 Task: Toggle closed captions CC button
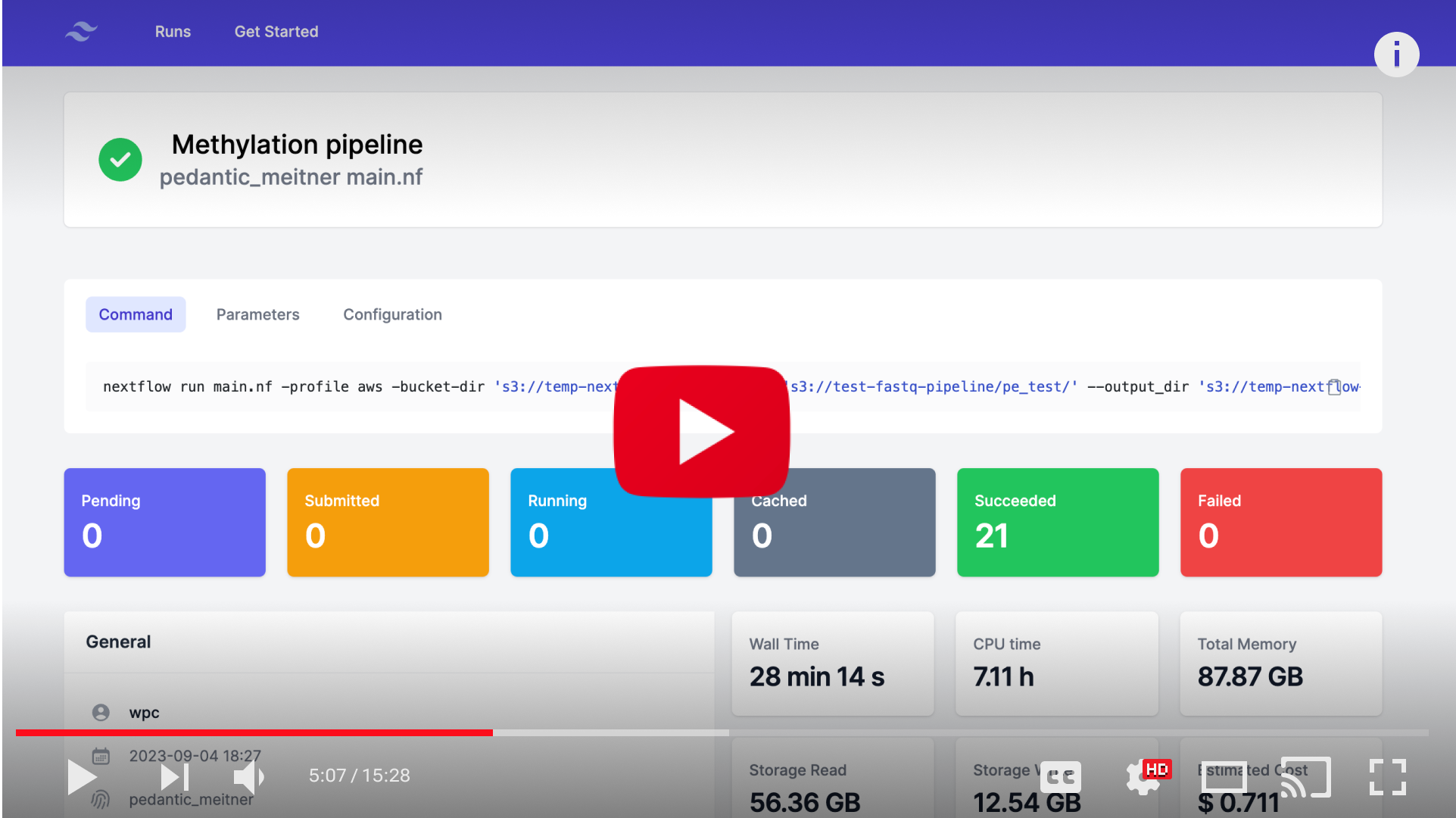(1060, 777)
